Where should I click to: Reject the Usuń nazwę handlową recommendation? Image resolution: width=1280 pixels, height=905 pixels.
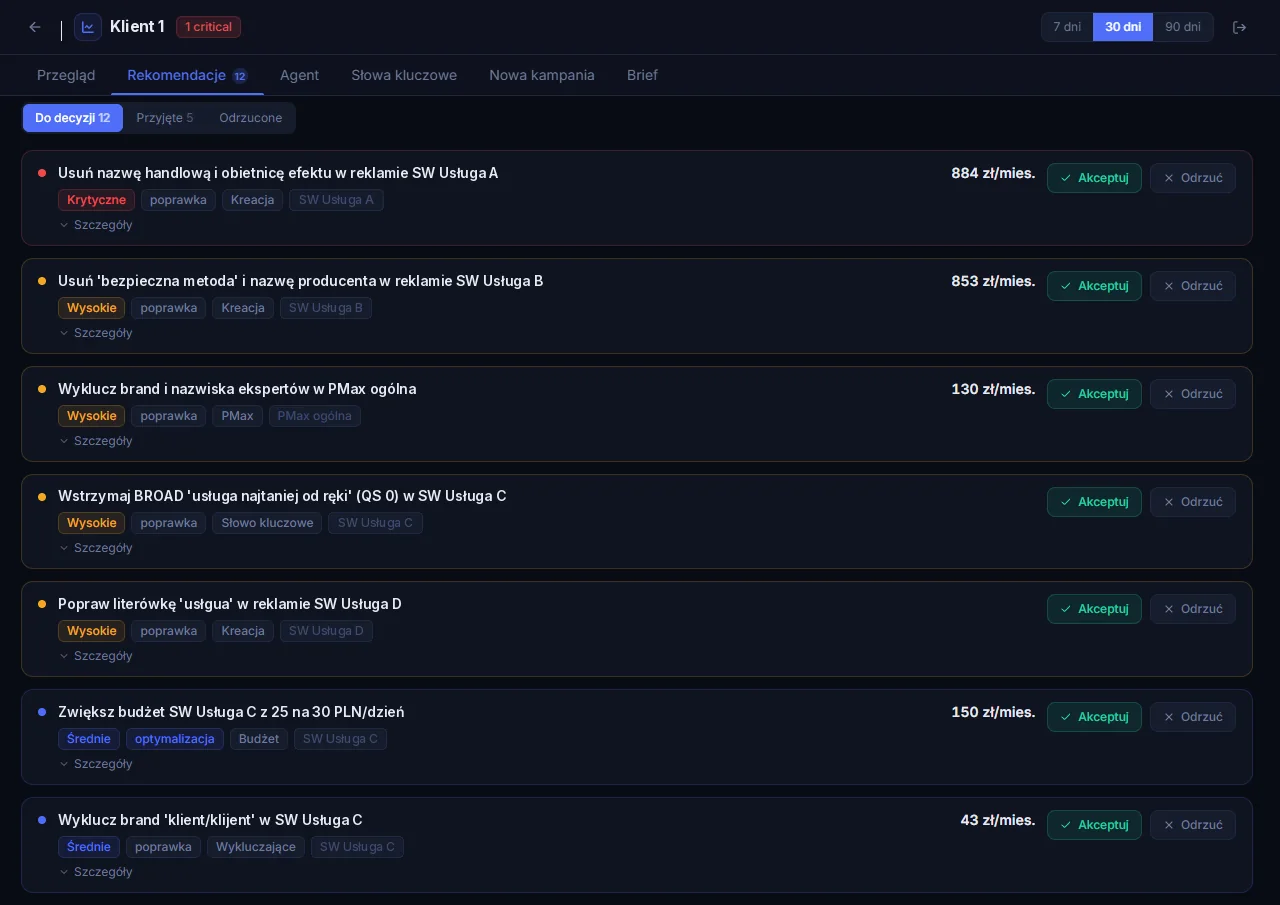(x=1192, y=178)
